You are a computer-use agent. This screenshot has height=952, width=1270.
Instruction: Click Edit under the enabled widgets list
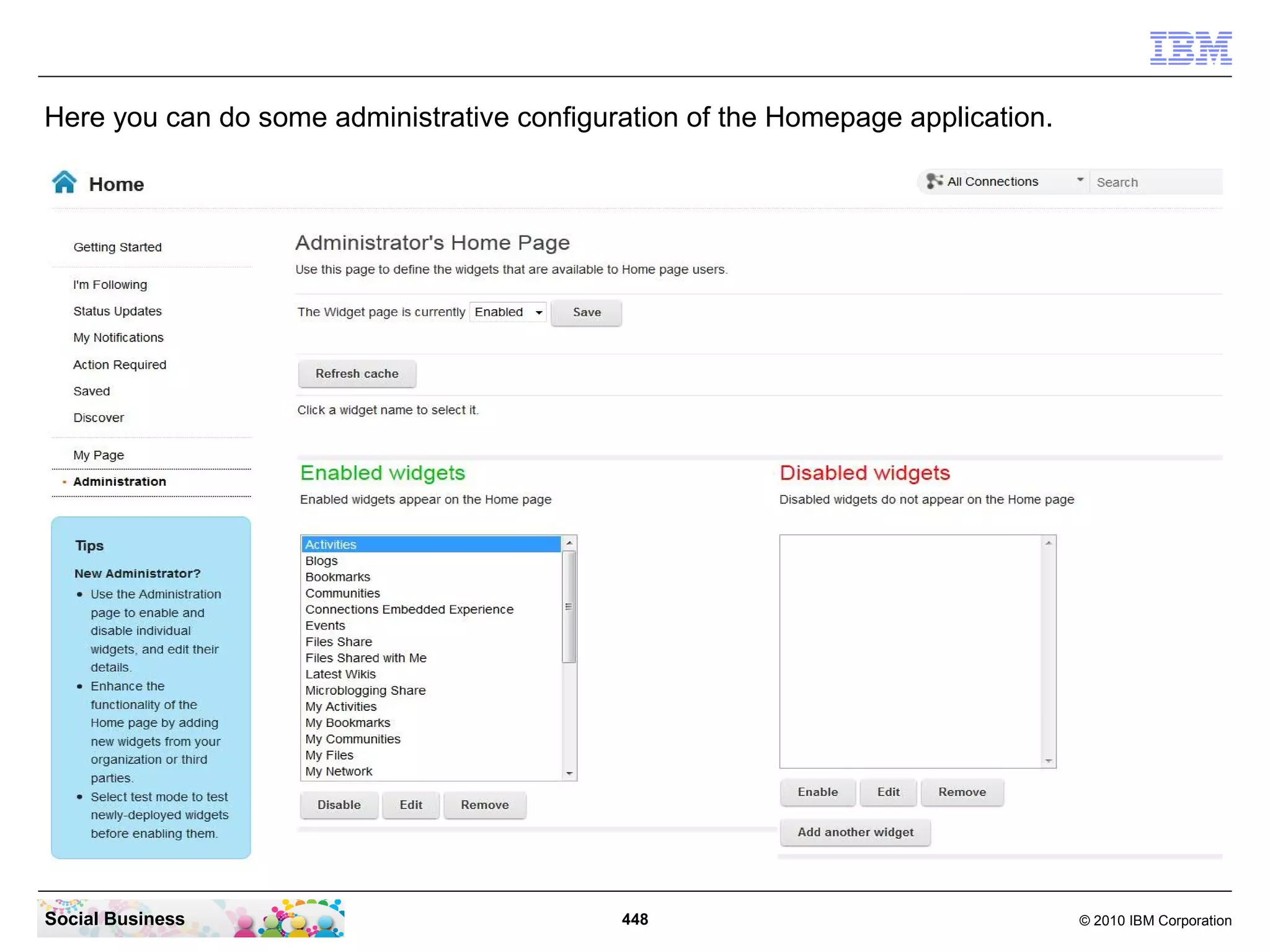(411, 805)
